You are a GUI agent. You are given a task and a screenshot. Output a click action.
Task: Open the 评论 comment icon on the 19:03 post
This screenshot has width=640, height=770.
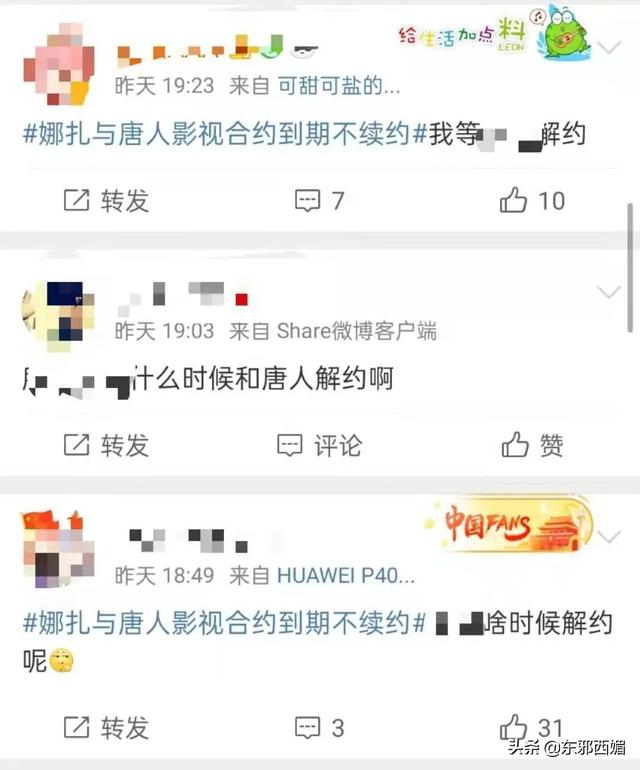290,445
